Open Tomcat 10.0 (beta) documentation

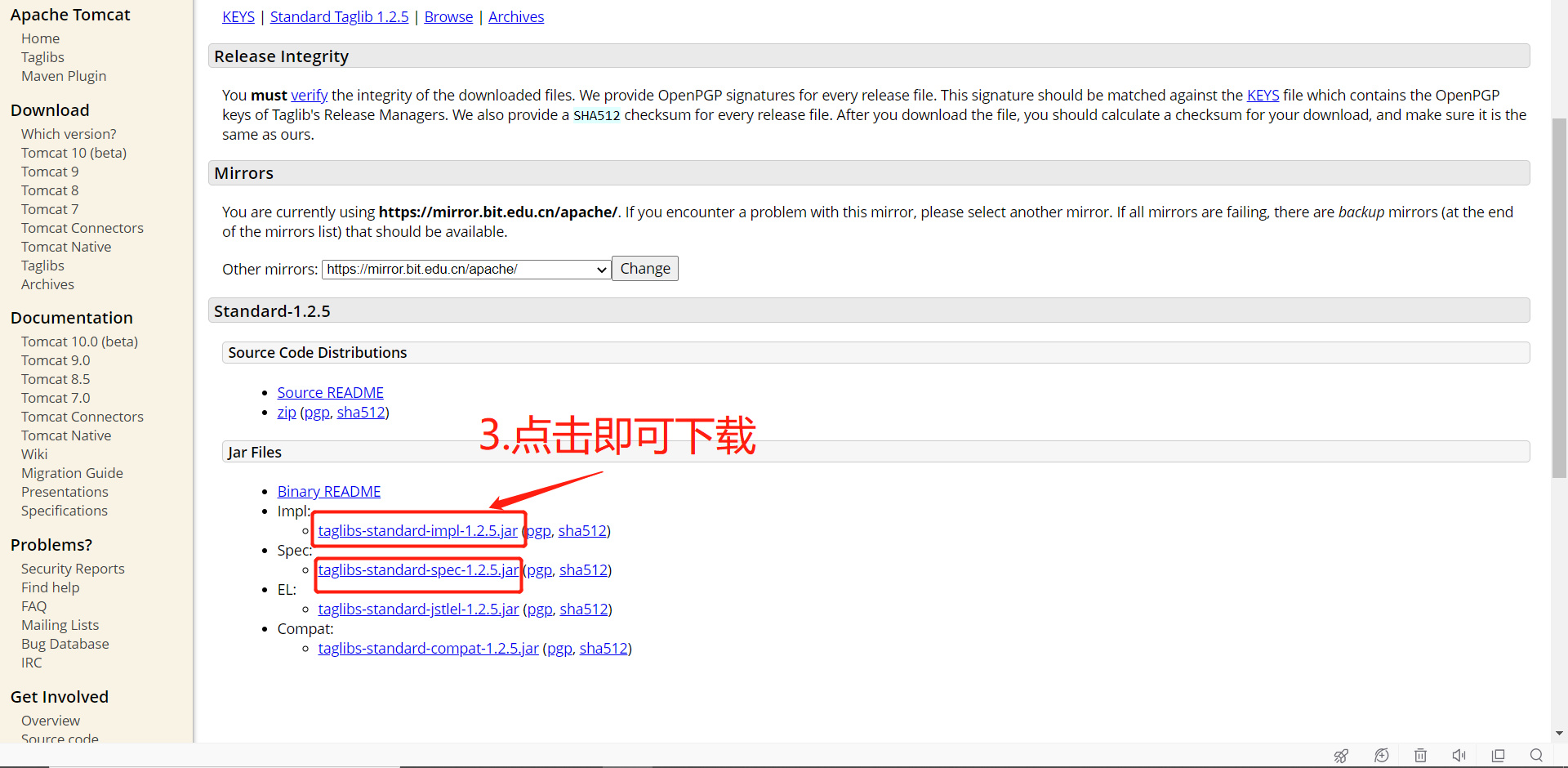coord(79,342)
